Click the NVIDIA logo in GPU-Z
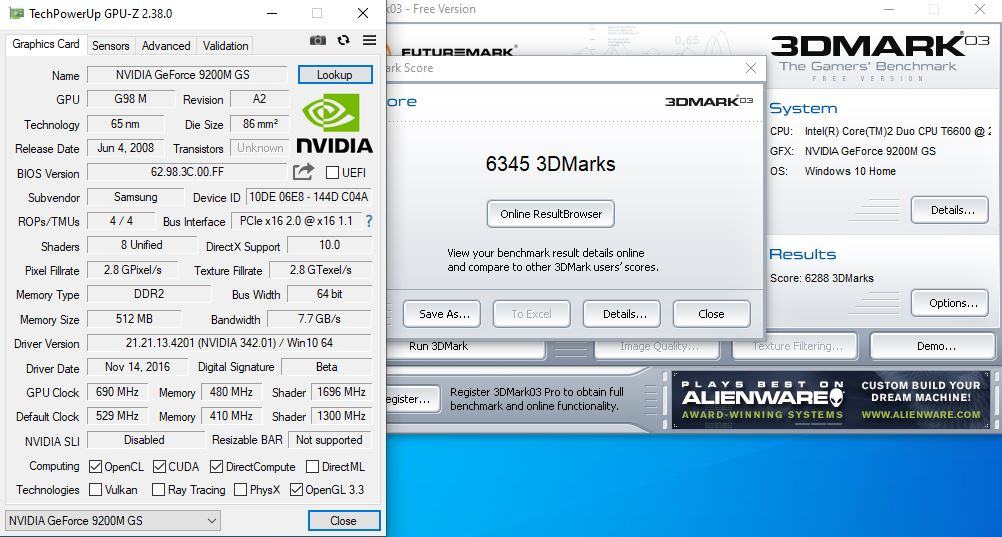The image size is (1002, 537). tap(334, 123)
